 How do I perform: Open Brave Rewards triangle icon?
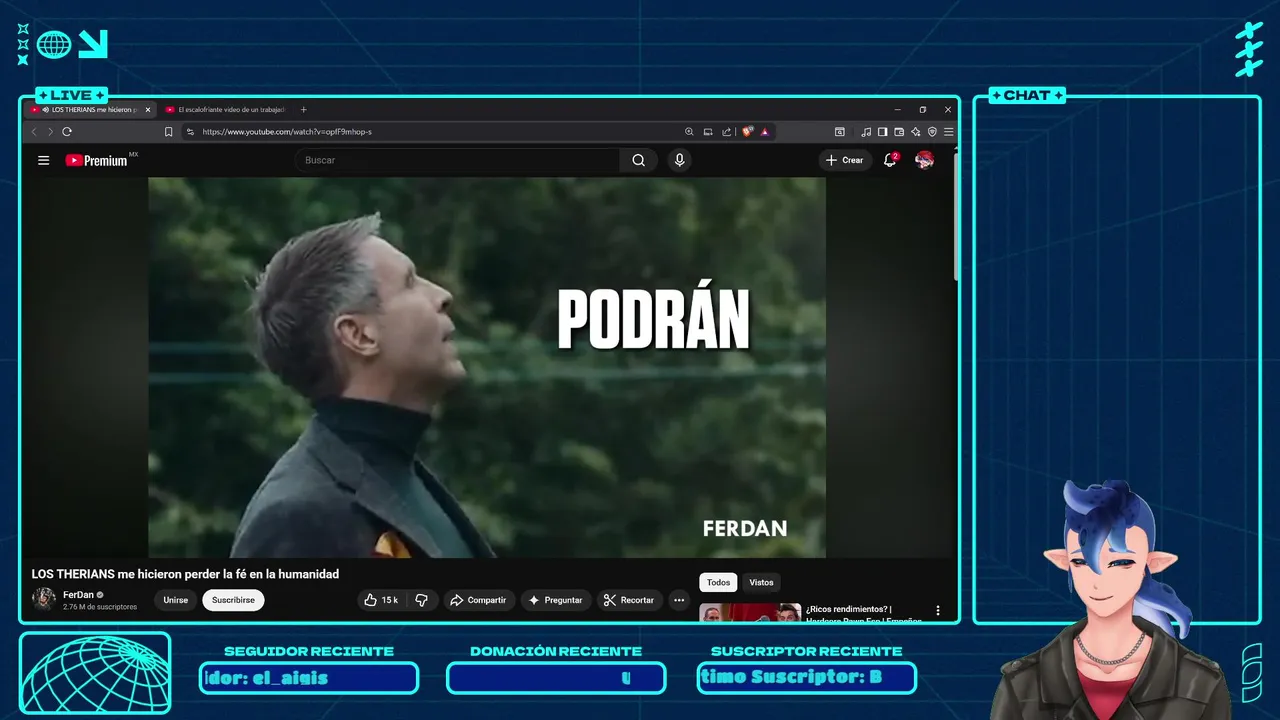[x=765, y=132]
